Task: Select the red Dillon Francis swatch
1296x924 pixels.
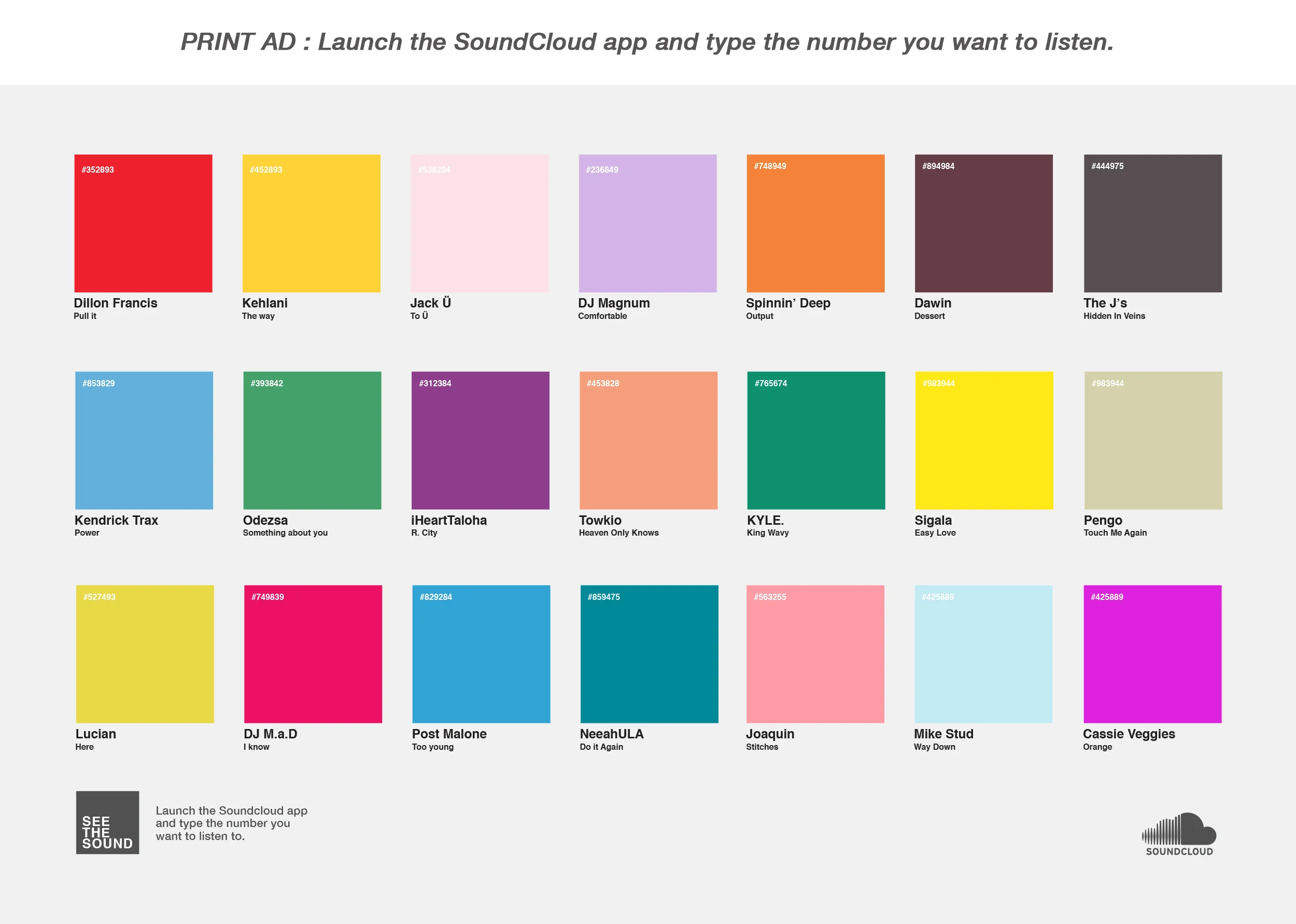Action: [x=143, y=223]
